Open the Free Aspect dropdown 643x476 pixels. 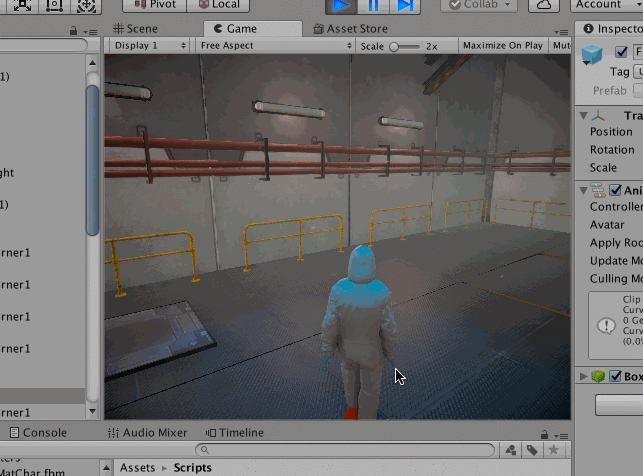(x=276, y=46)
